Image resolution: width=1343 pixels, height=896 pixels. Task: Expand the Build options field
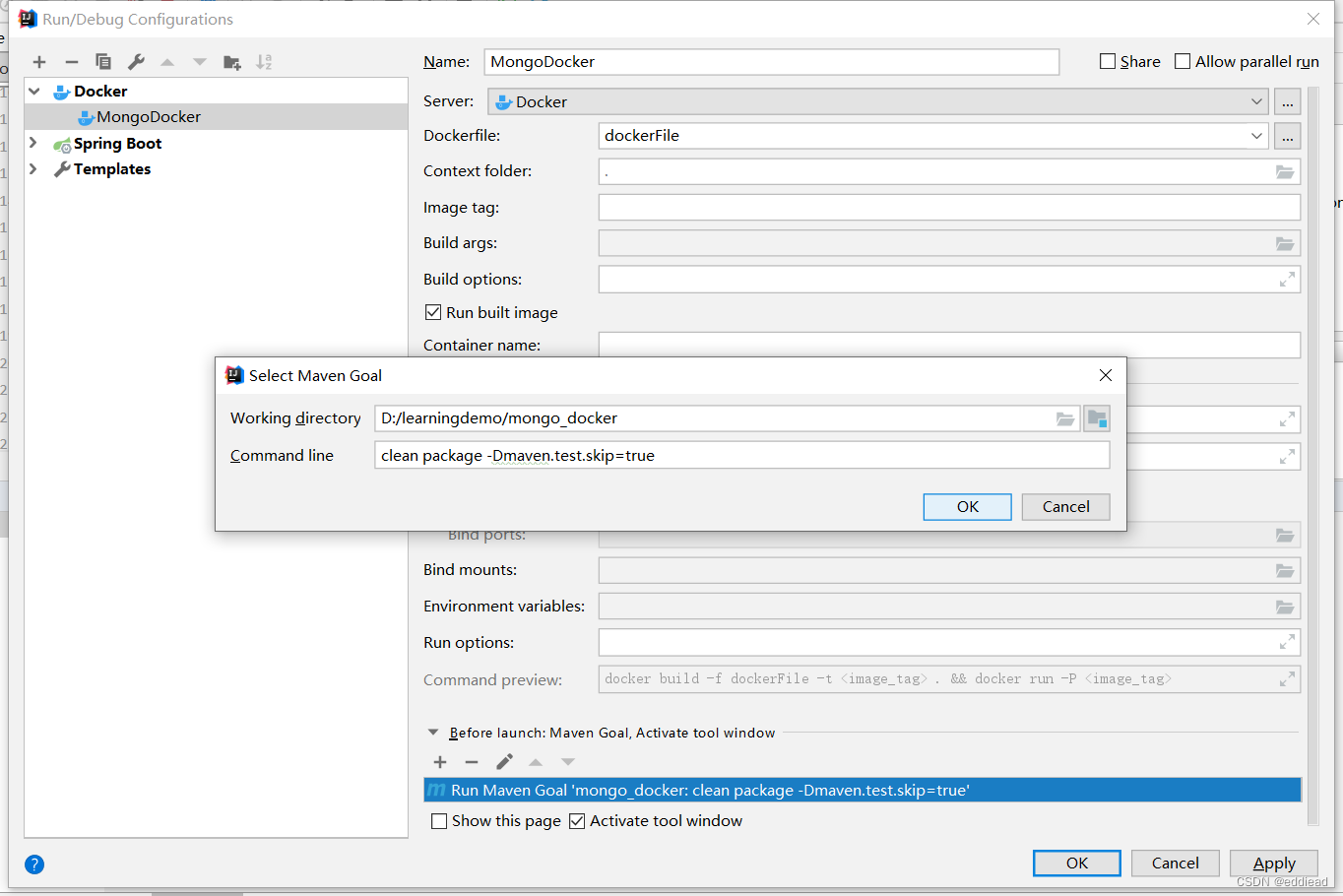pyautogui.click(x=1287, y=280)
